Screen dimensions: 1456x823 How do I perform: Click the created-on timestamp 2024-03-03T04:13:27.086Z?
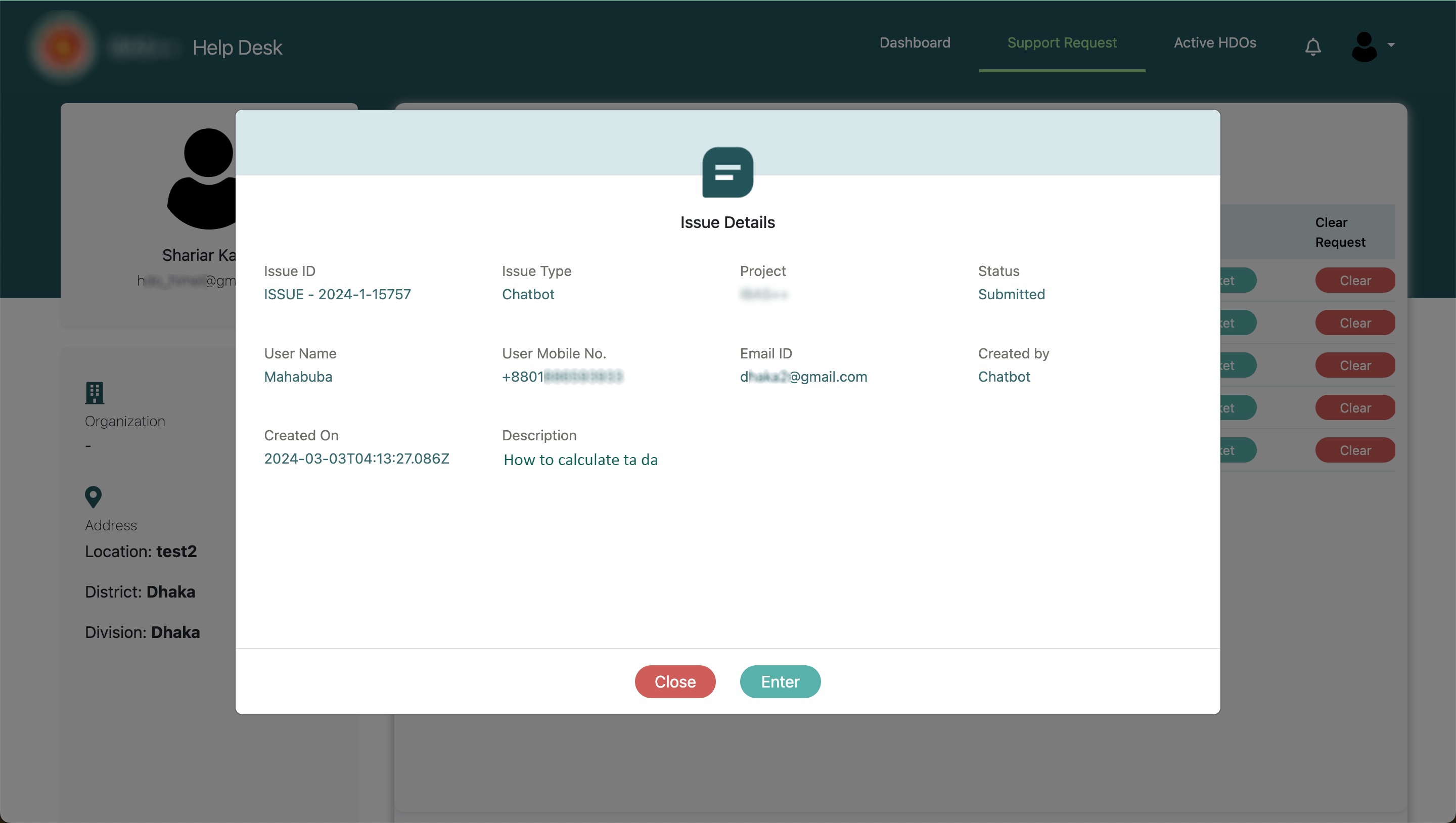point(356,459)
